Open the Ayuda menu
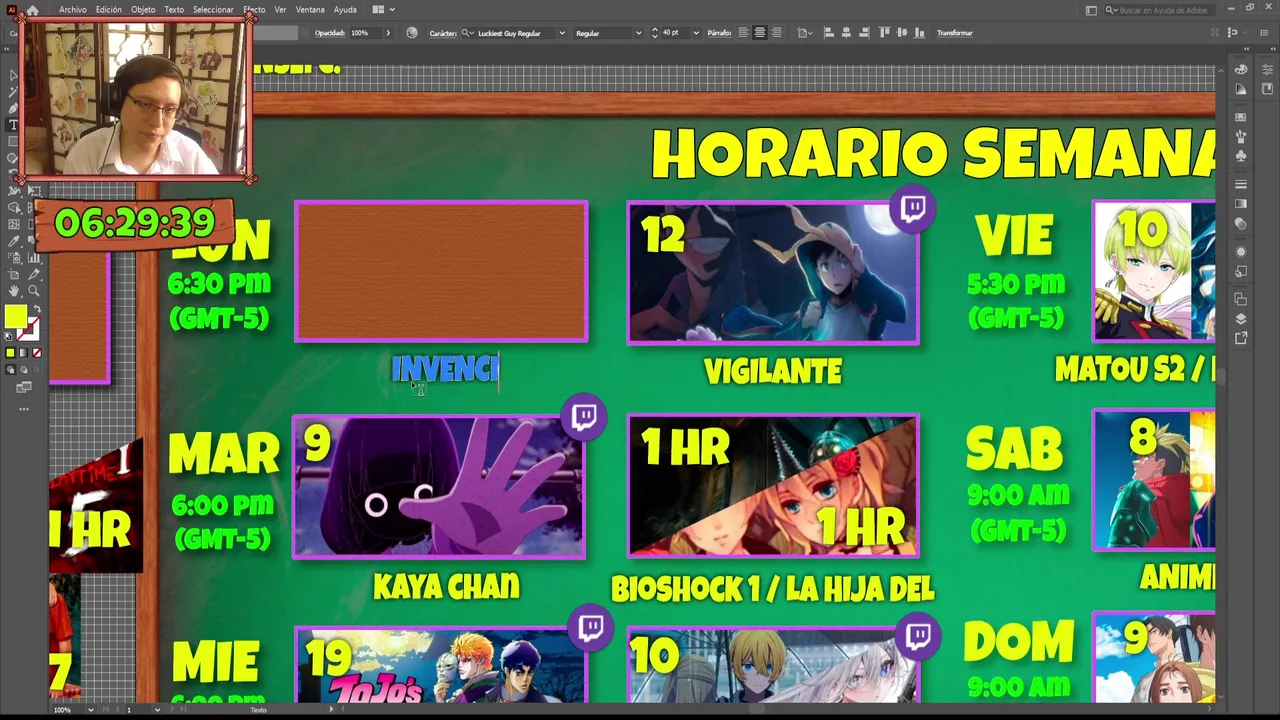 (x=345, y=10)
